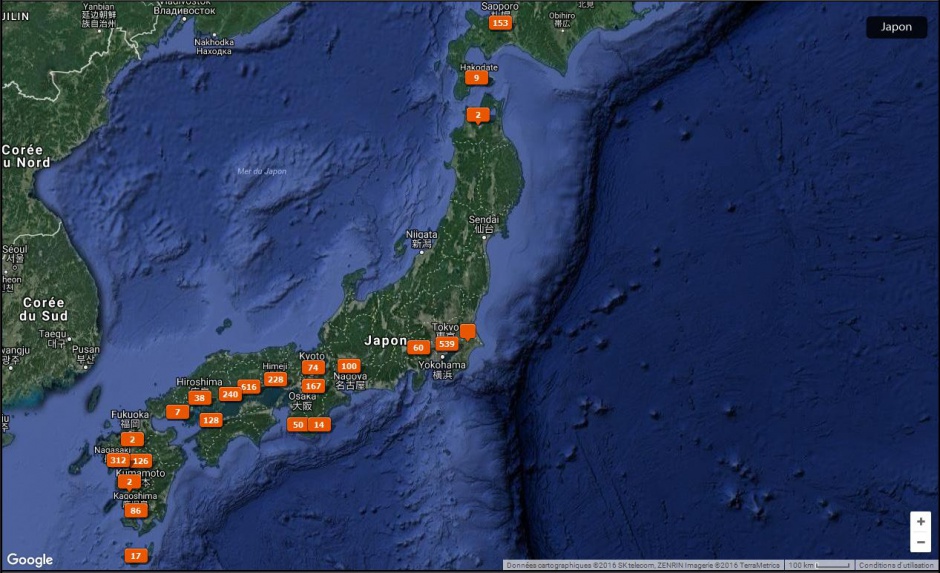Screen dimensions: 940x573
Task: Click the Google logo
Action: (x=30, y=560)
